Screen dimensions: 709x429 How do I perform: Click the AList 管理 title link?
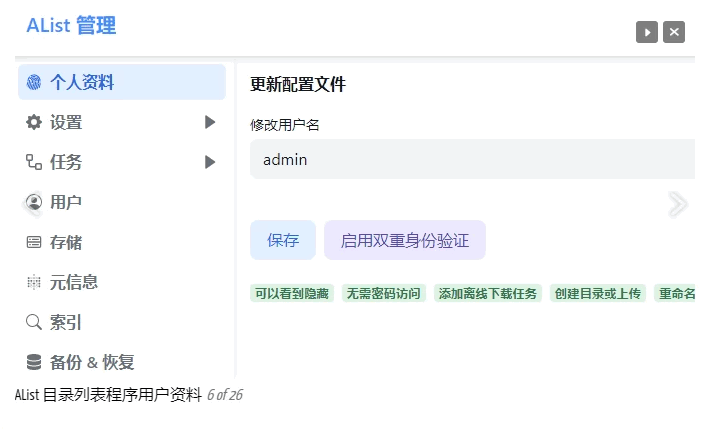click(71, 25)
